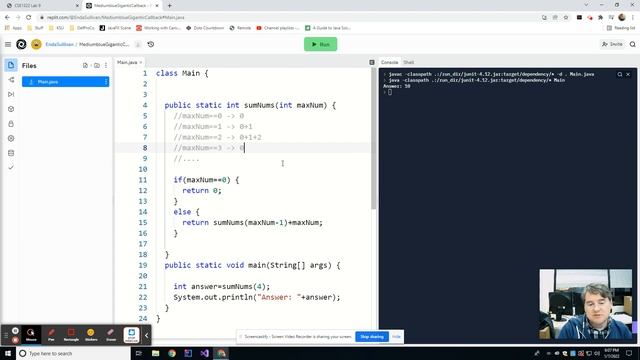Open the Debugger sidebar icon
Screen dimensions: 640x360
click(x=11, y=94)
